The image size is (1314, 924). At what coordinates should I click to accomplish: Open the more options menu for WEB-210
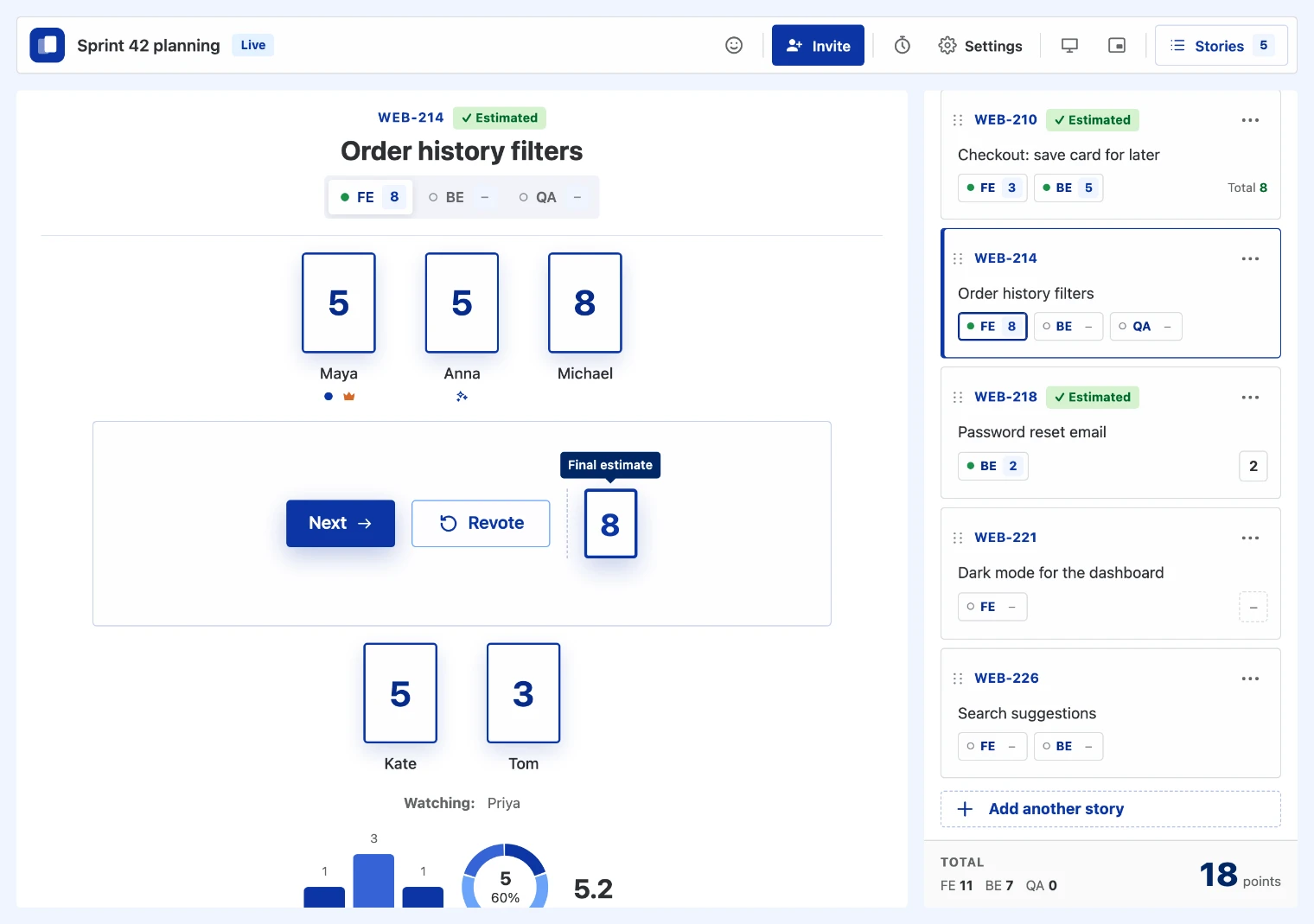[1250, 120]
